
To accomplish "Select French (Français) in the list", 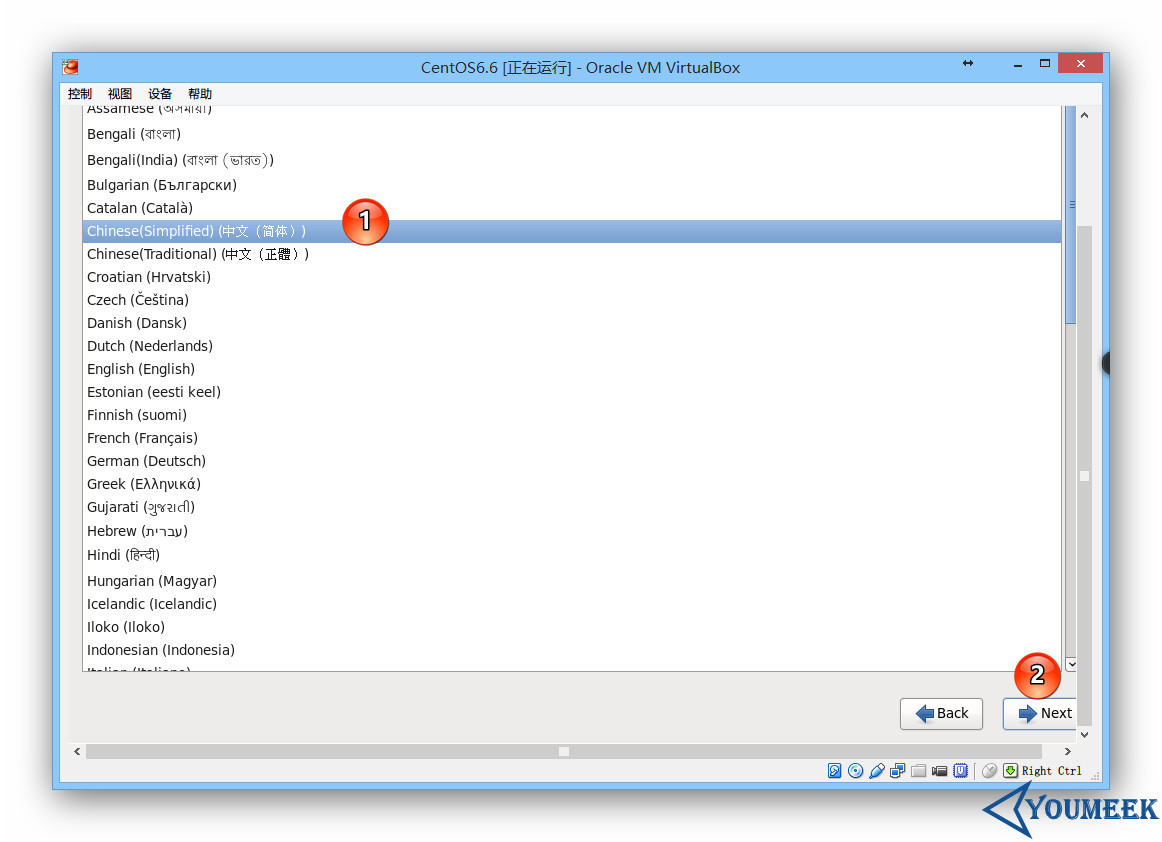I will pyautogui.click(x=142, y=437).
